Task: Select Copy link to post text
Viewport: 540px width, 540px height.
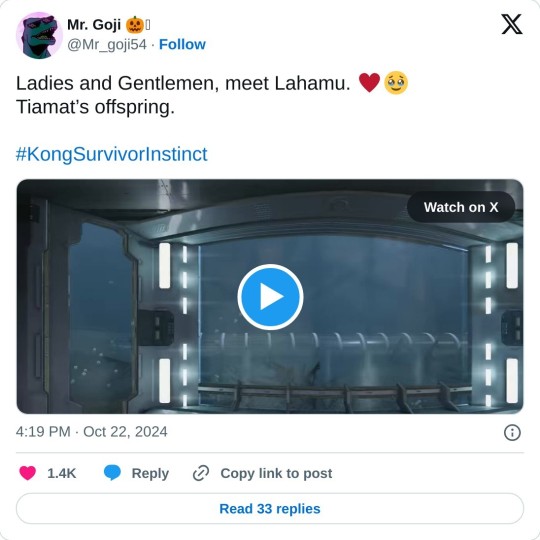Action: (x=276, y=473)
